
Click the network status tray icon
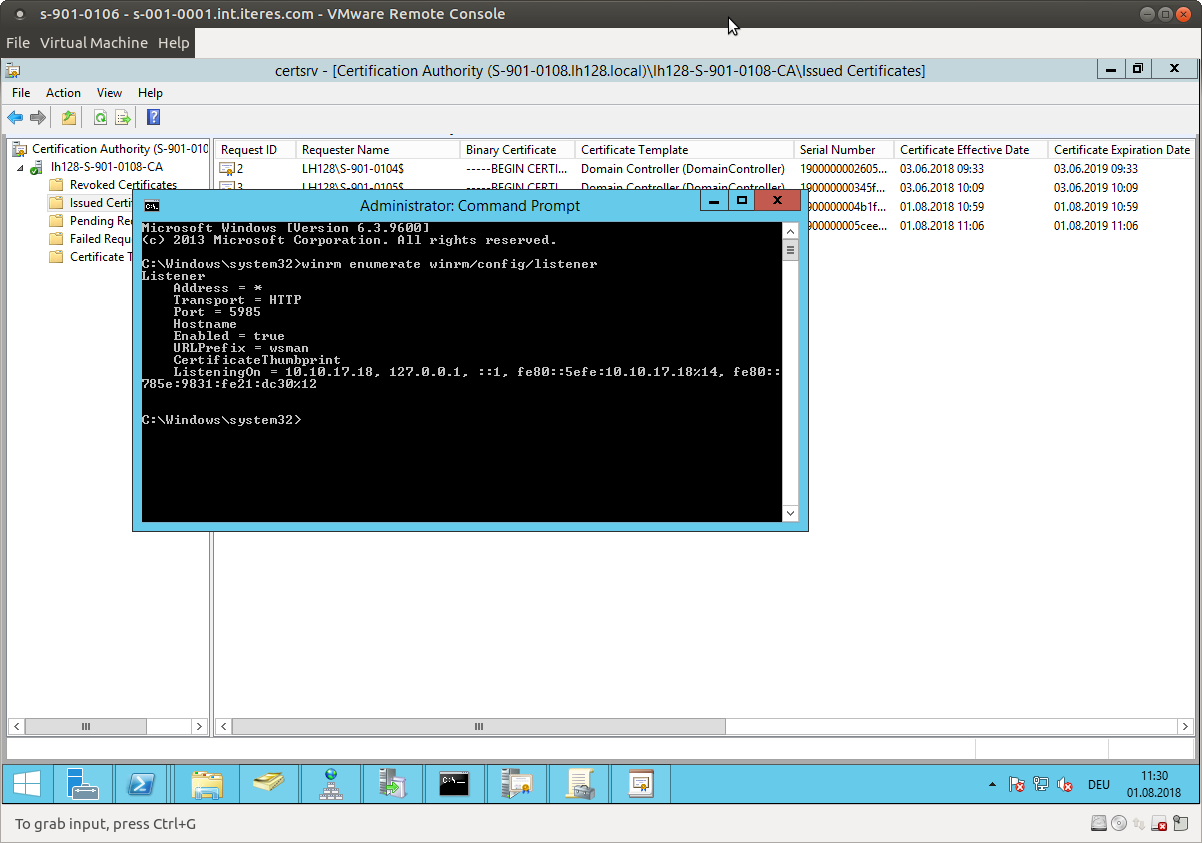[x=1041, y=785]
